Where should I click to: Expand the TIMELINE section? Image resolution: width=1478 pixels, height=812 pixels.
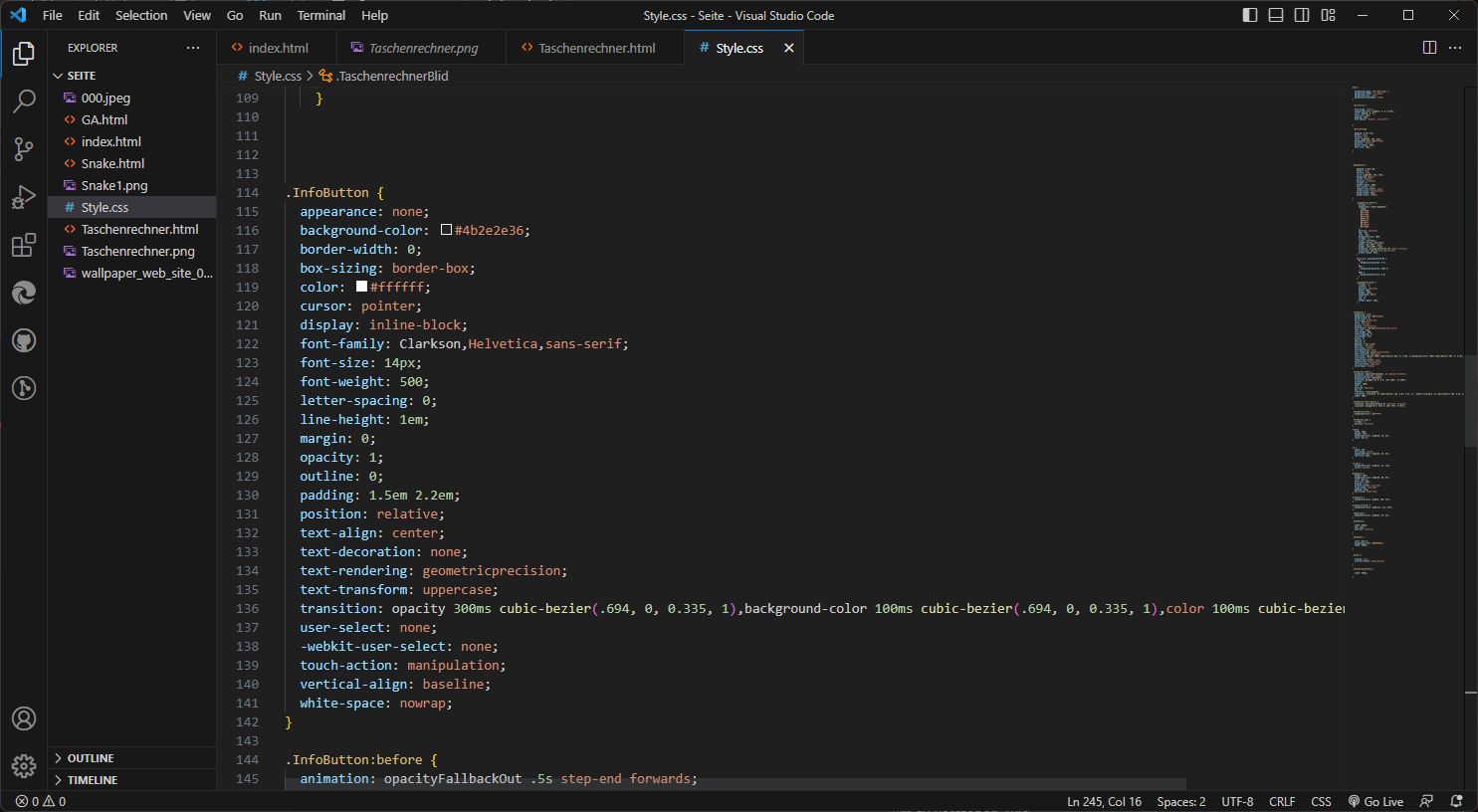pyautogui.click(x=92, y=780)
